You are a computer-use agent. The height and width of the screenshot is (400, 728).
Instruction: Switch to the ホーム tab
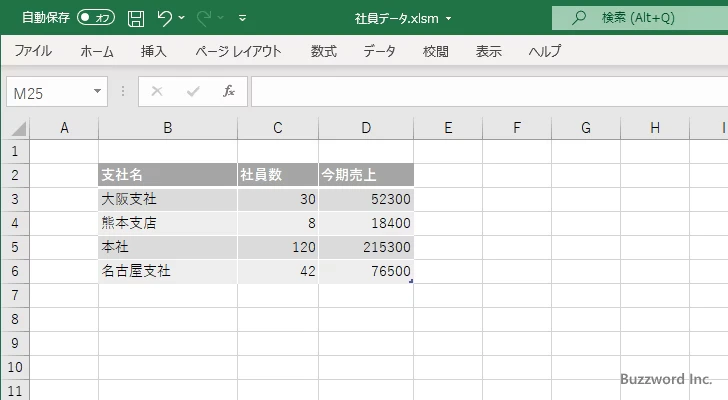tap(97, 51)
